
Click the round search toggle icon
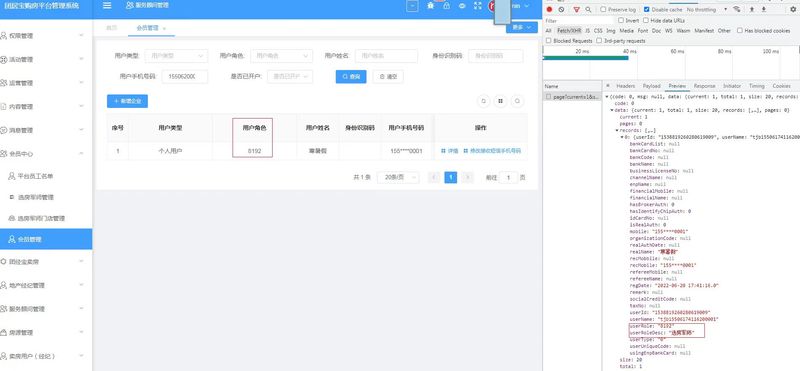(517, 101)
